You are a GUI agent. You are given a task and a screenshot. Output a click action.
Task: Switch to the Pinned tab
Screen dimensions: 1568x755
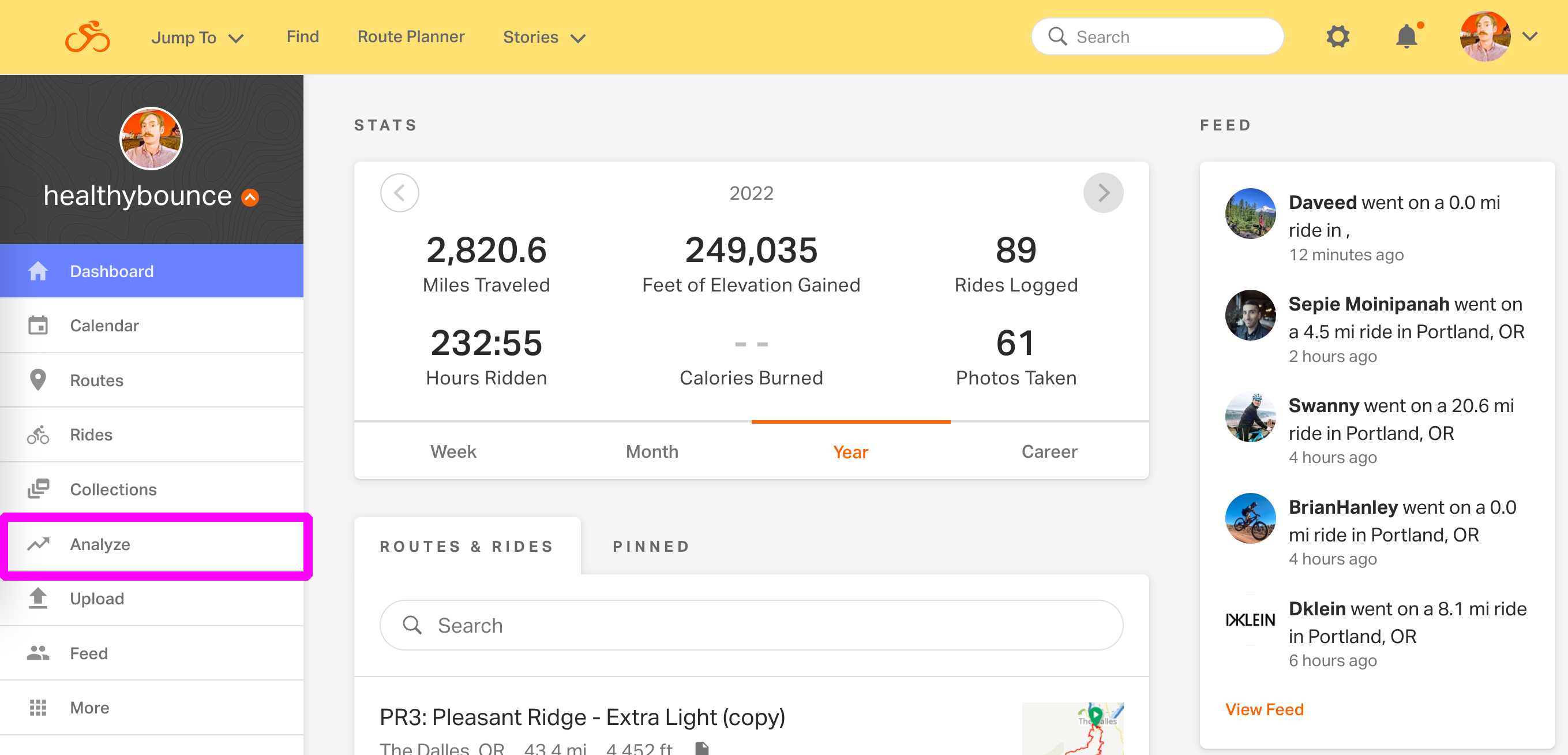tap(651, 546)
